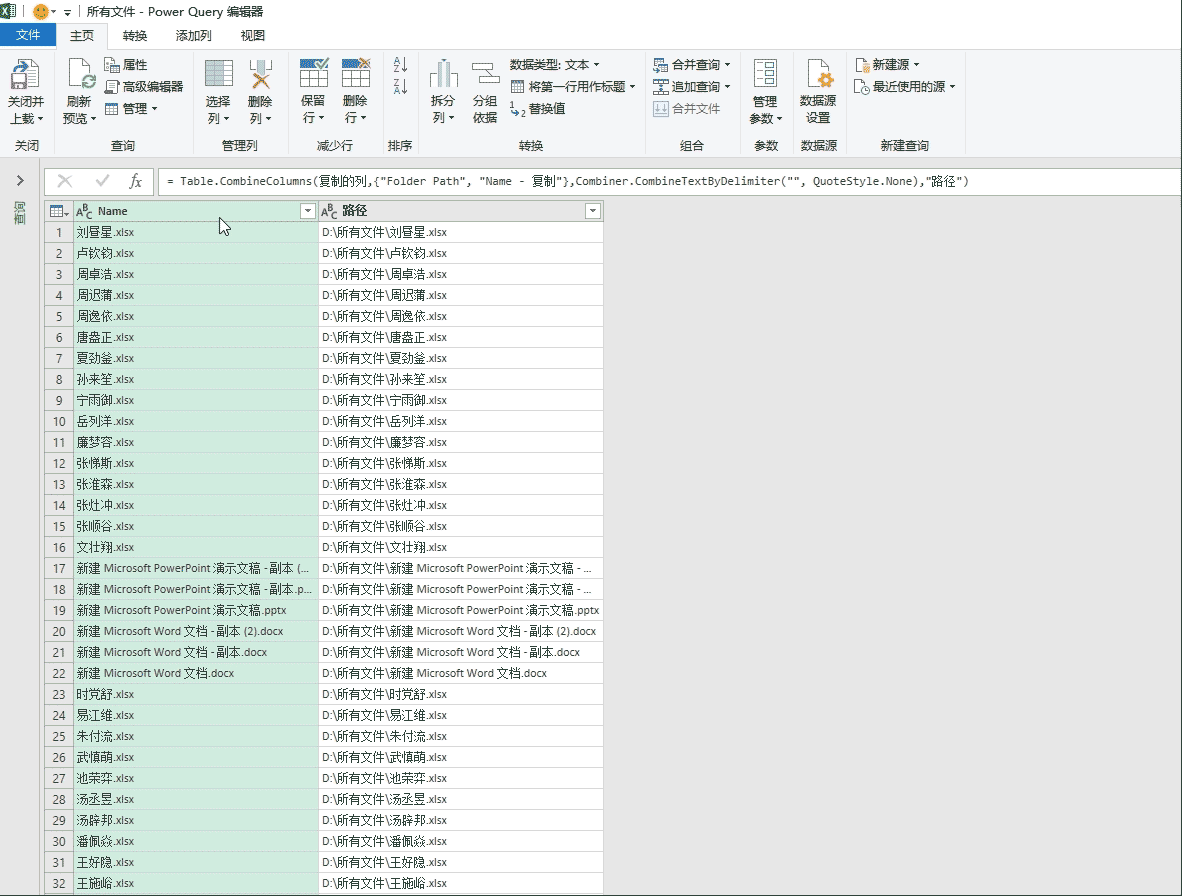Click cell D:\所有文件\新建 Microsoft Word 文档 - 副本.docx
The height and width of the screenshot is (896, 1182).
click(461, 652)
